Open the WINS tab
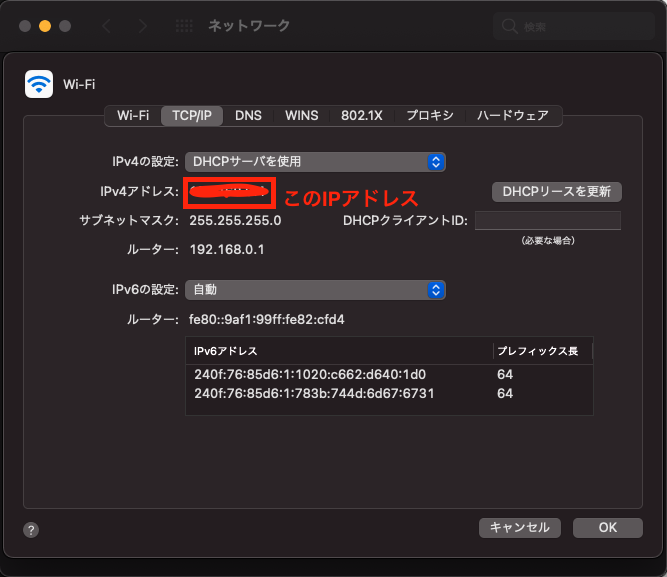This screenshot has height=577, width=667. click(x=302, y=116)
